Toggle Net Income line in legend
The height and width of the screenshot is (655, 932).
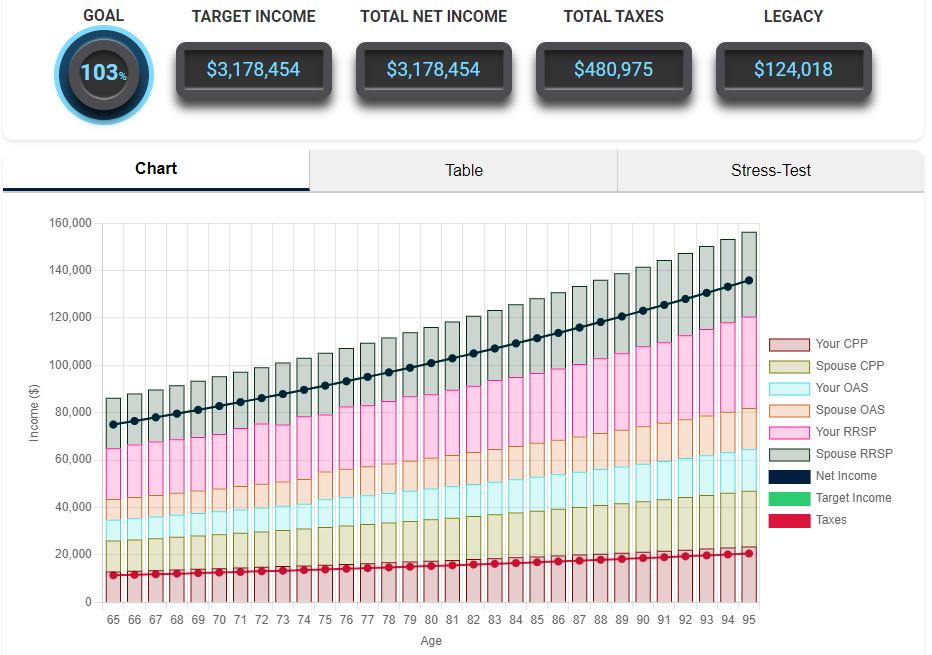coord(789,476)
